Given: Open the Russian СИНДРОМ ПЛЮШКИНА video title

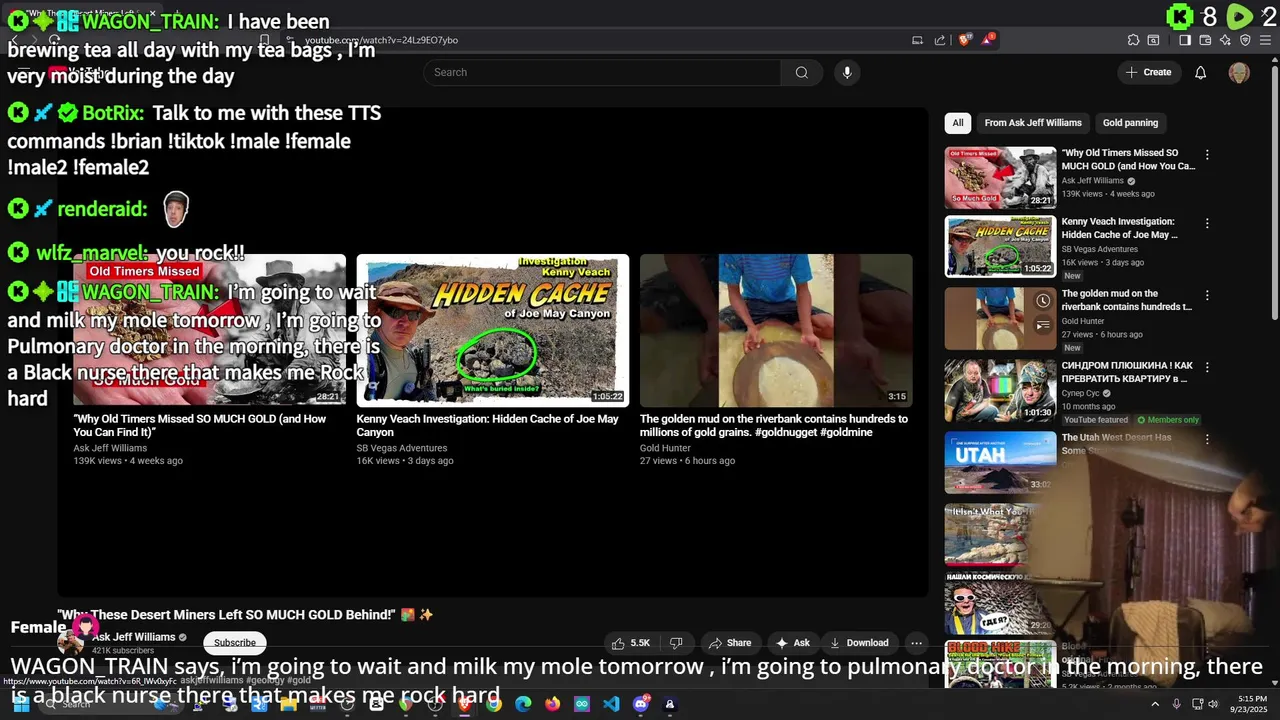Looking at the screenshot, I should pyautogui.click(x=1127, y=372).
